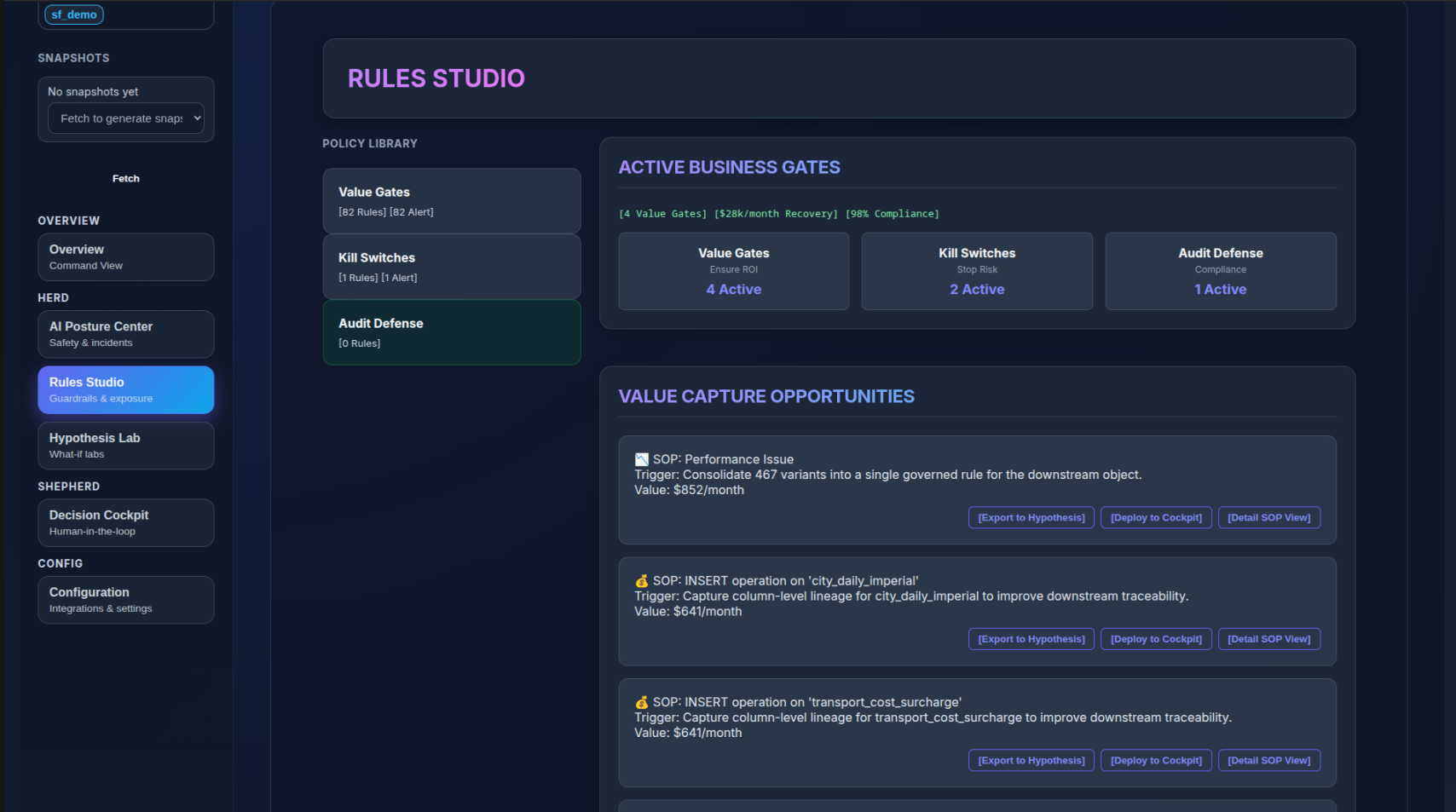Click the money bag icon on city_daily_imperial SOP
The width and height of the screenshot is (1456, 812).
click(640, 580)
